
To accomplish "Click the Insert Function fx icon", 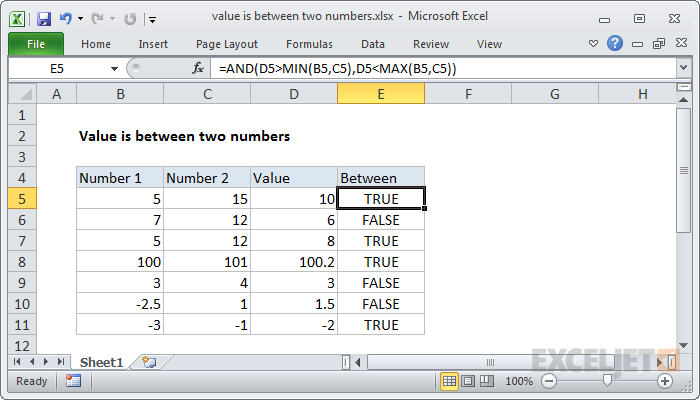I will pyautogui.click(x=198, y=68).
